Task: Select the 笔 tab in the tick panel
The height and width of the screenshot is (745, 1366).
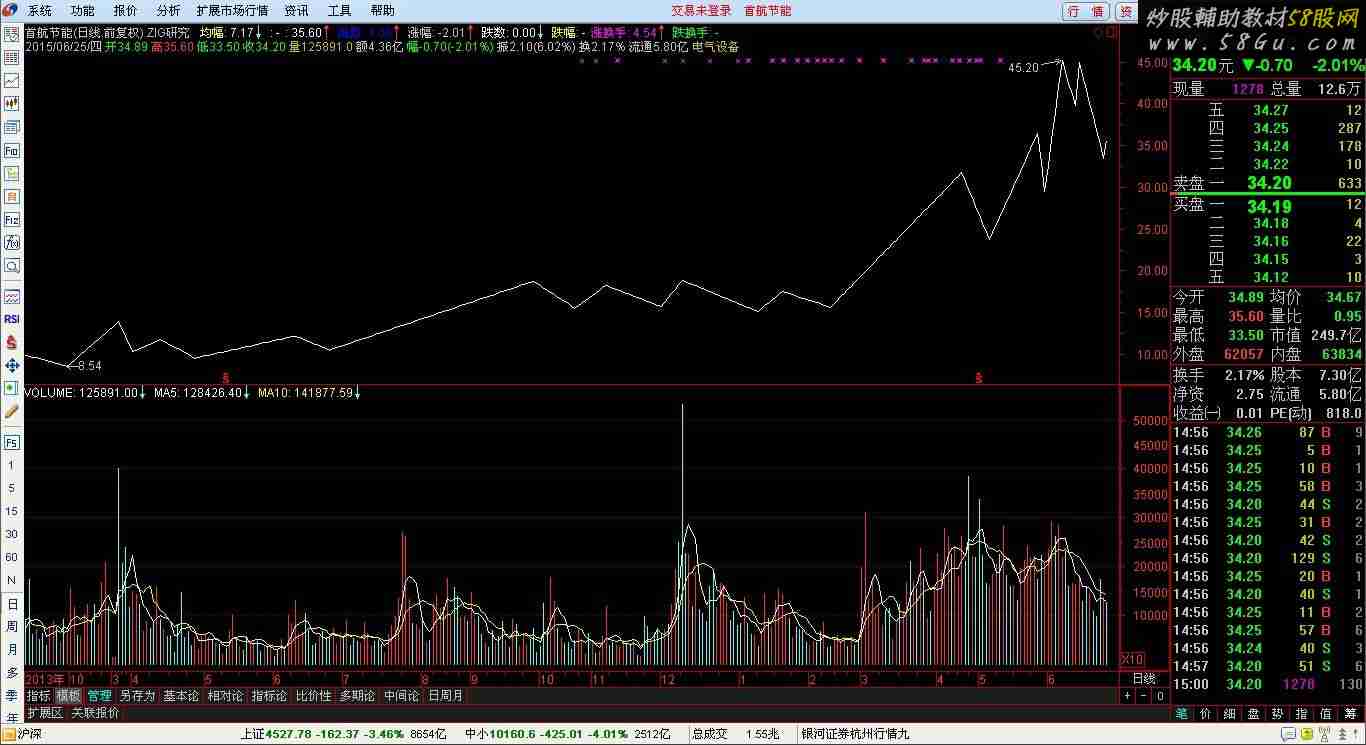Action: click(x=1181, y=713)
